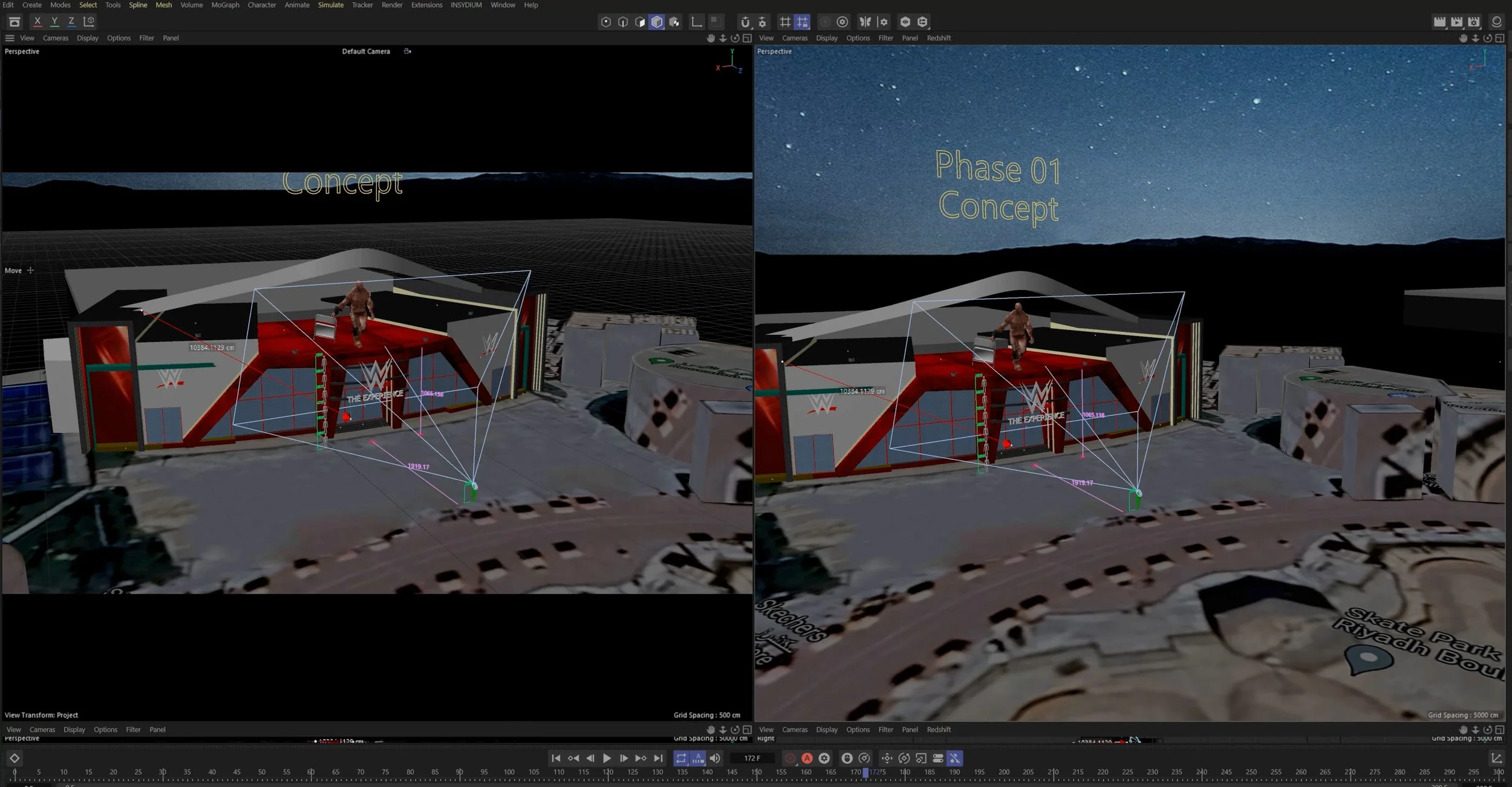Toggle timeline sound speaker icon
1512x787 pixels.
(715, 758)
